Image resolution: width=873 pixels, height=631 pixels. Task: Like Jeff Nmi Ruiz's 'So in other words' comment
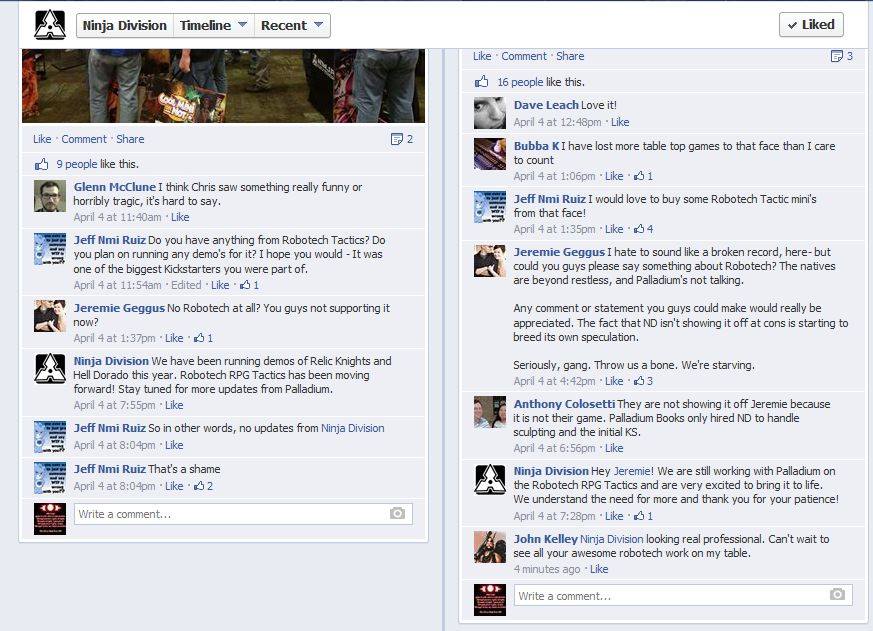[x=174, y=446]
